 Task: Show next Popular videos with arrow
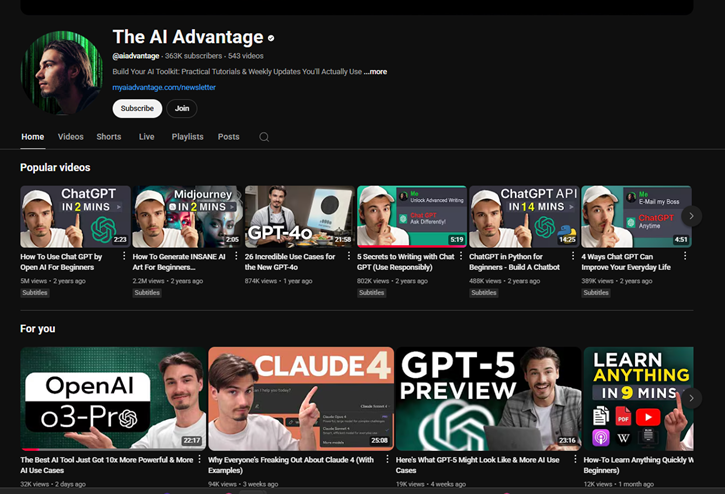pyautogui.click(x=691, y=216)
